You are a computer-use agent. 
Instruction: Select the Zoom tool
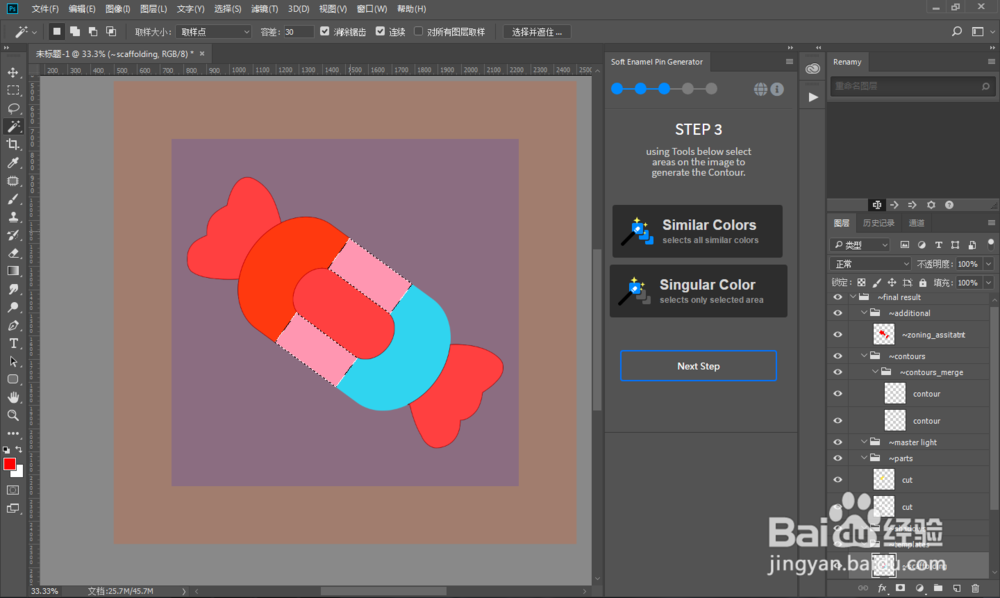(13, 415)
